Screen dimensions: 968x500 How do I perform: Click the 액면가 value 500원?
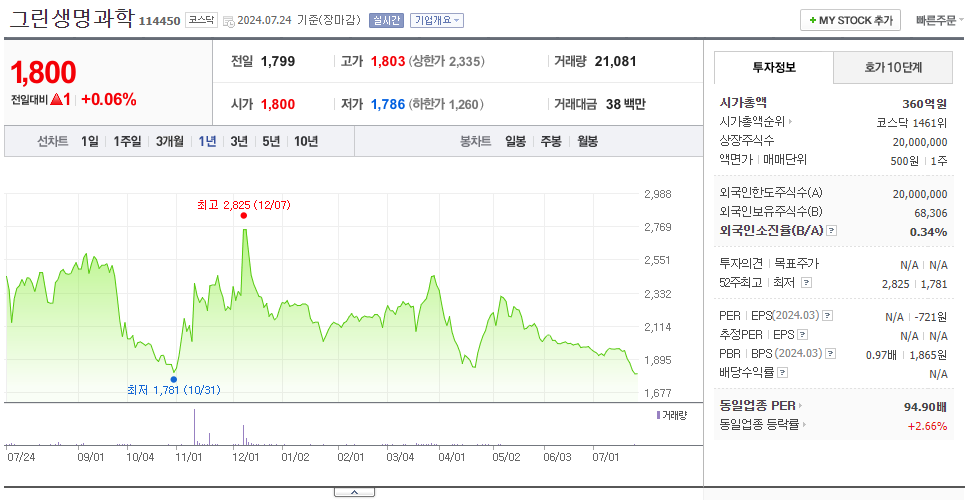point(906,160)
